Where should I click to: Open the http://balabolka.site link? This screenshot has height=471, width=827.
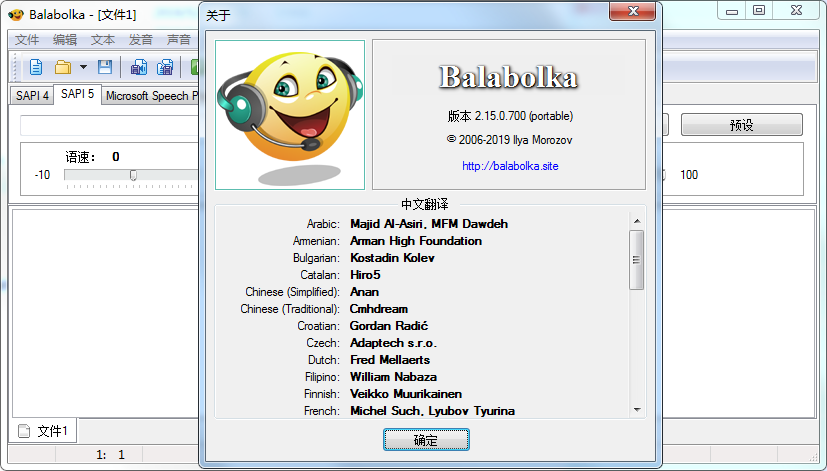[x=510, y=166]
